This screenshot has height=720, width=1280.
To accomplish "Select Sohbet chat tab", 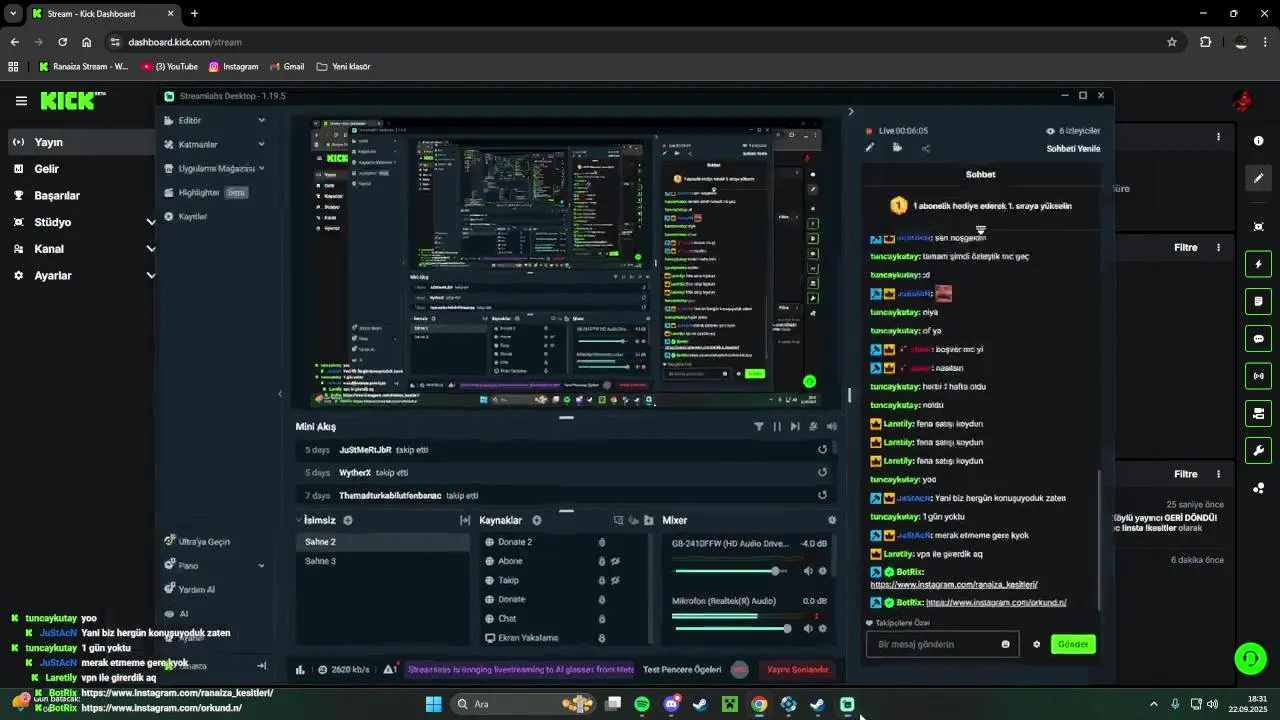I will pyautogui.click(x=980, y=174).
